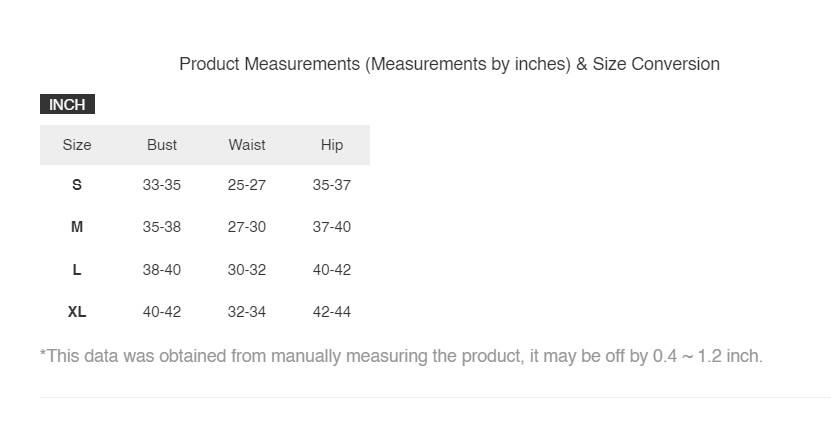Click the Size column header
The image size is (831, 448).
point(77,145)
